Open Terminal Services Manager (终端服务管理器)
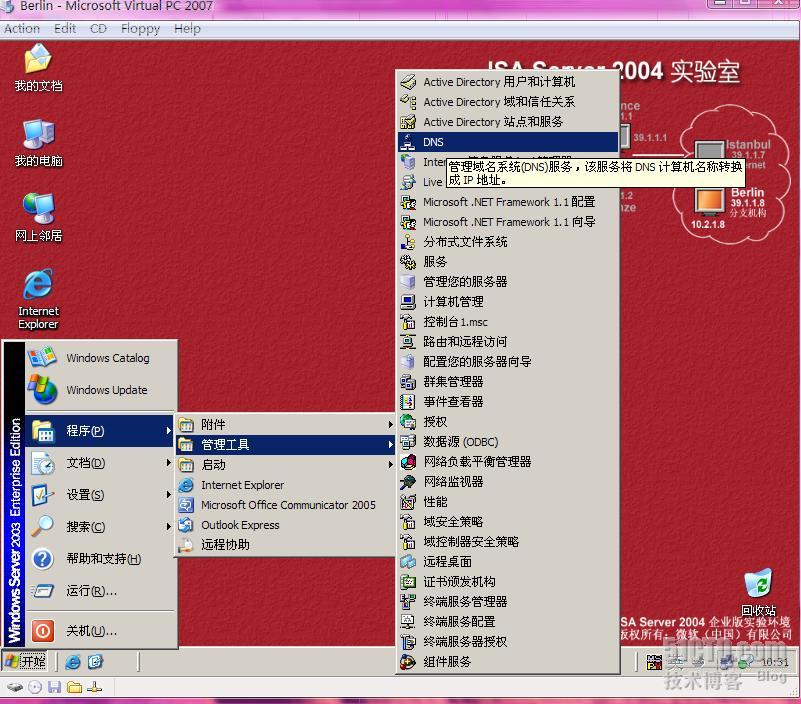 tap(508, 601)
